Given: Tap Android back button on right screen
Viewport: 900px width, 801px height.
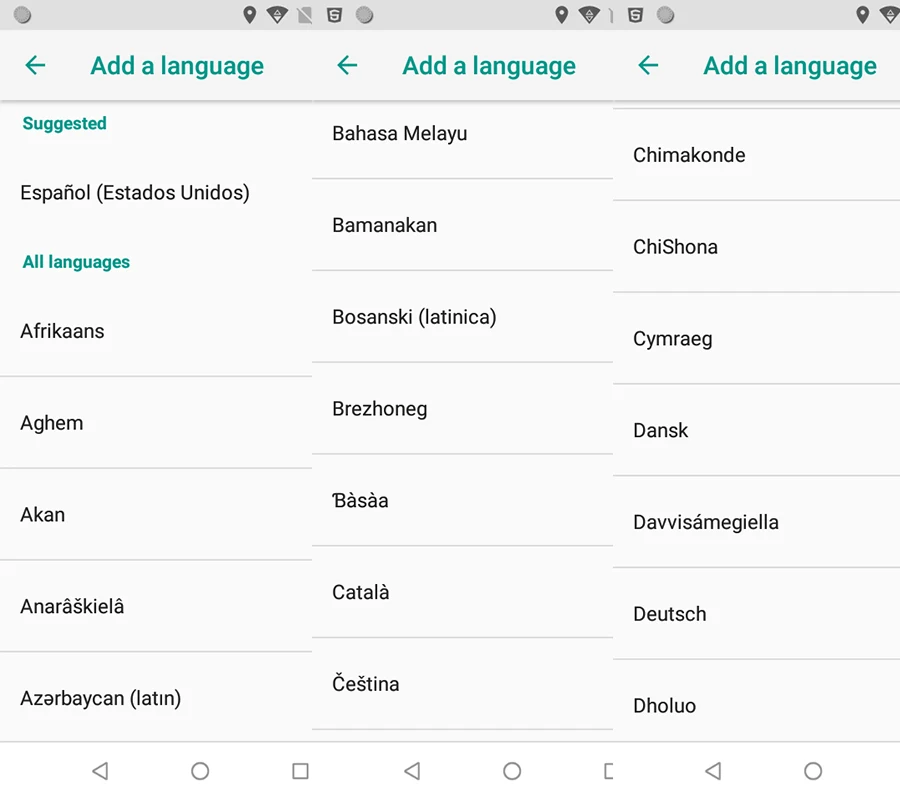Looking at the screenshot, I should (713, 771).
